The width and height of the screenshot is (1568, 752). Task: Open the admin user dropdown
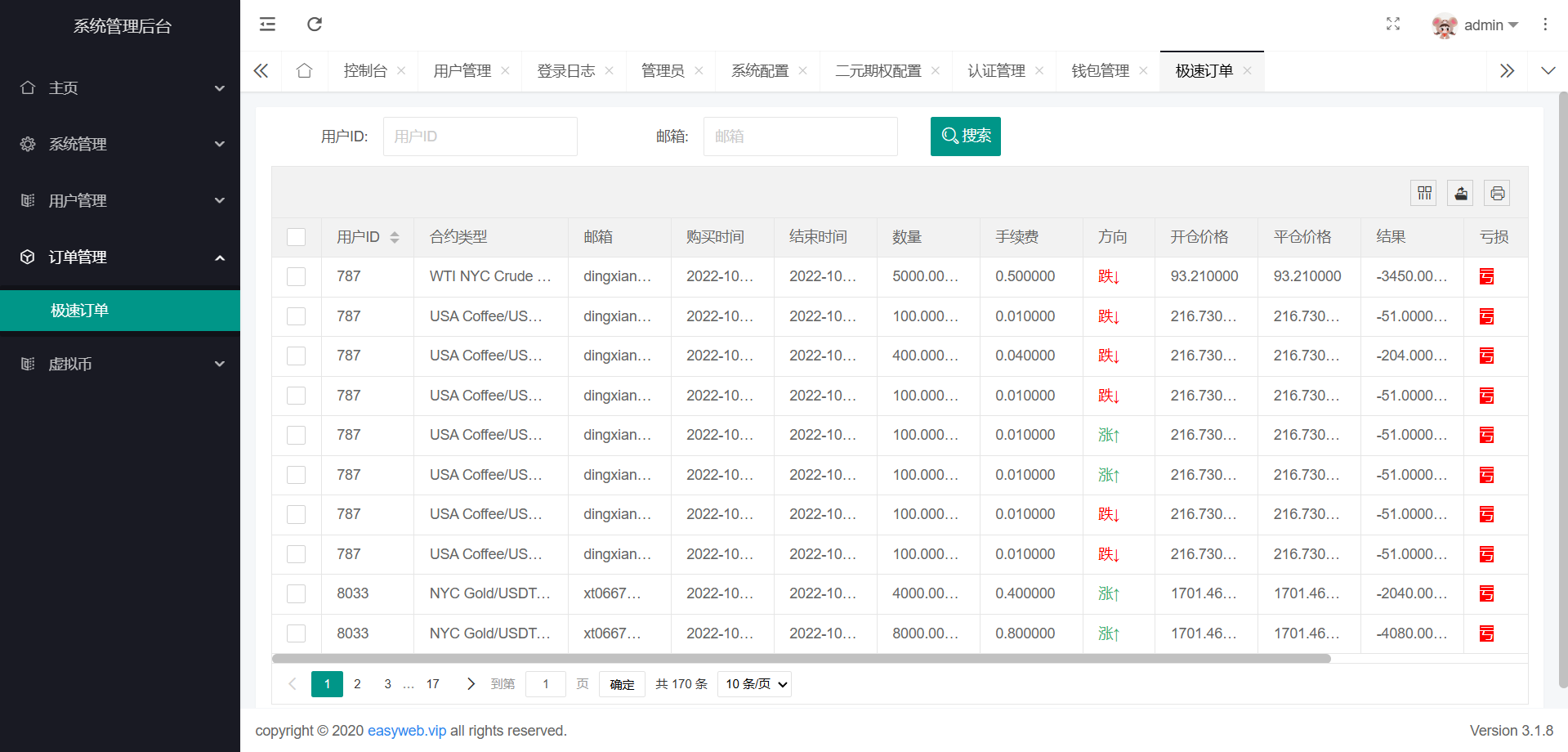tap(1477, 25)
